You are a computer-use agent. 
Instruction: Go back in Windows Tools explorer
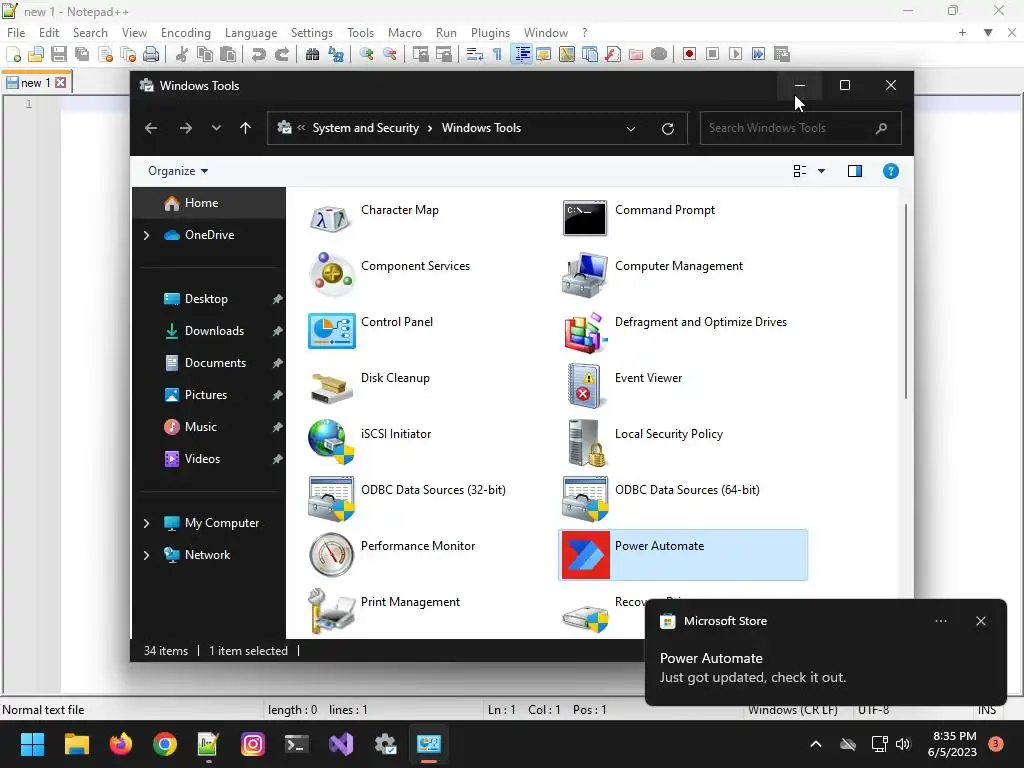point(151,129)
